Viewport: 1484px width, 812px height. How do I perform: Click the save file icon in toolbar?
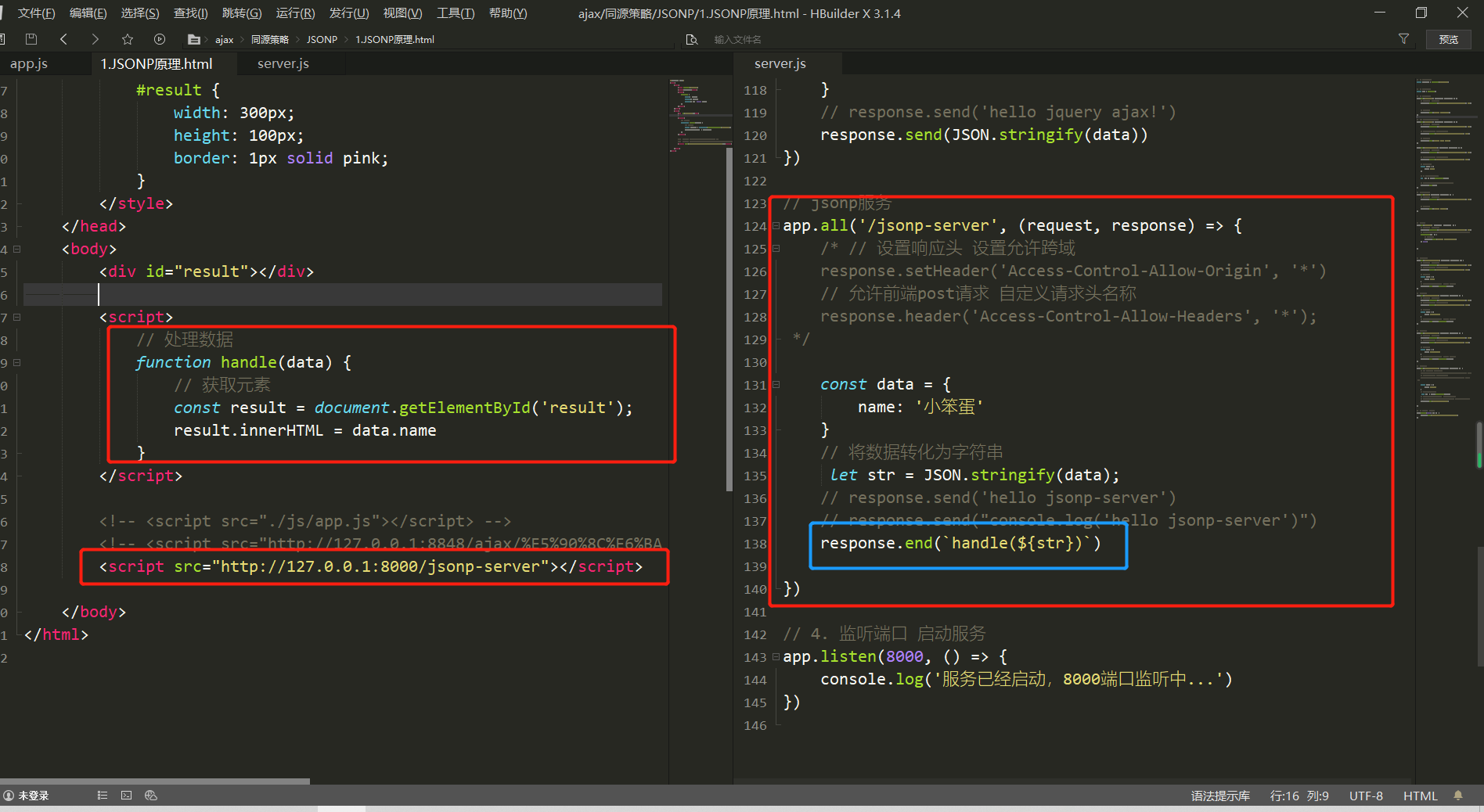31,39
